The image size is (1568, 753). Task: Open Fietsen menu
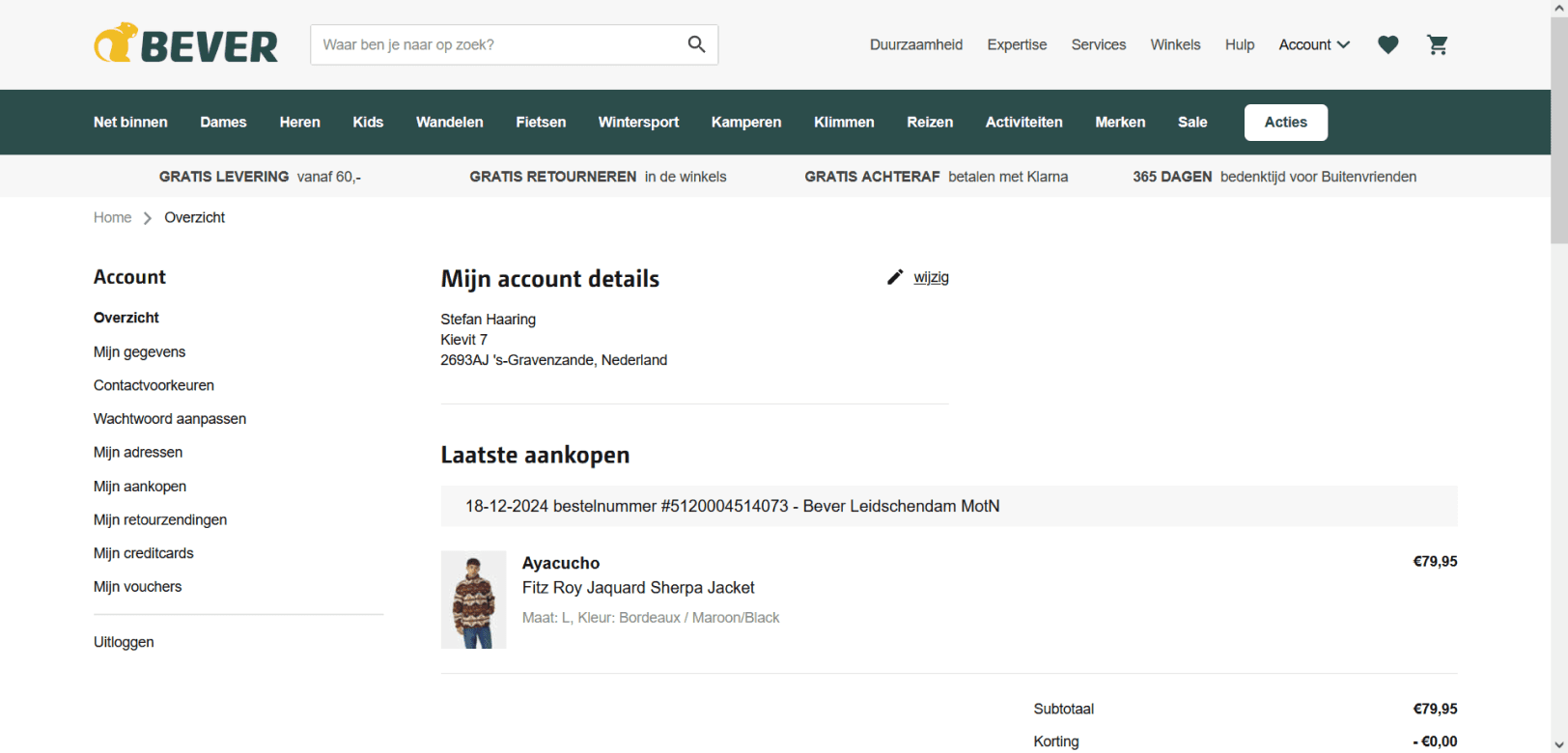pyautogui.click(x=541, y=122)
